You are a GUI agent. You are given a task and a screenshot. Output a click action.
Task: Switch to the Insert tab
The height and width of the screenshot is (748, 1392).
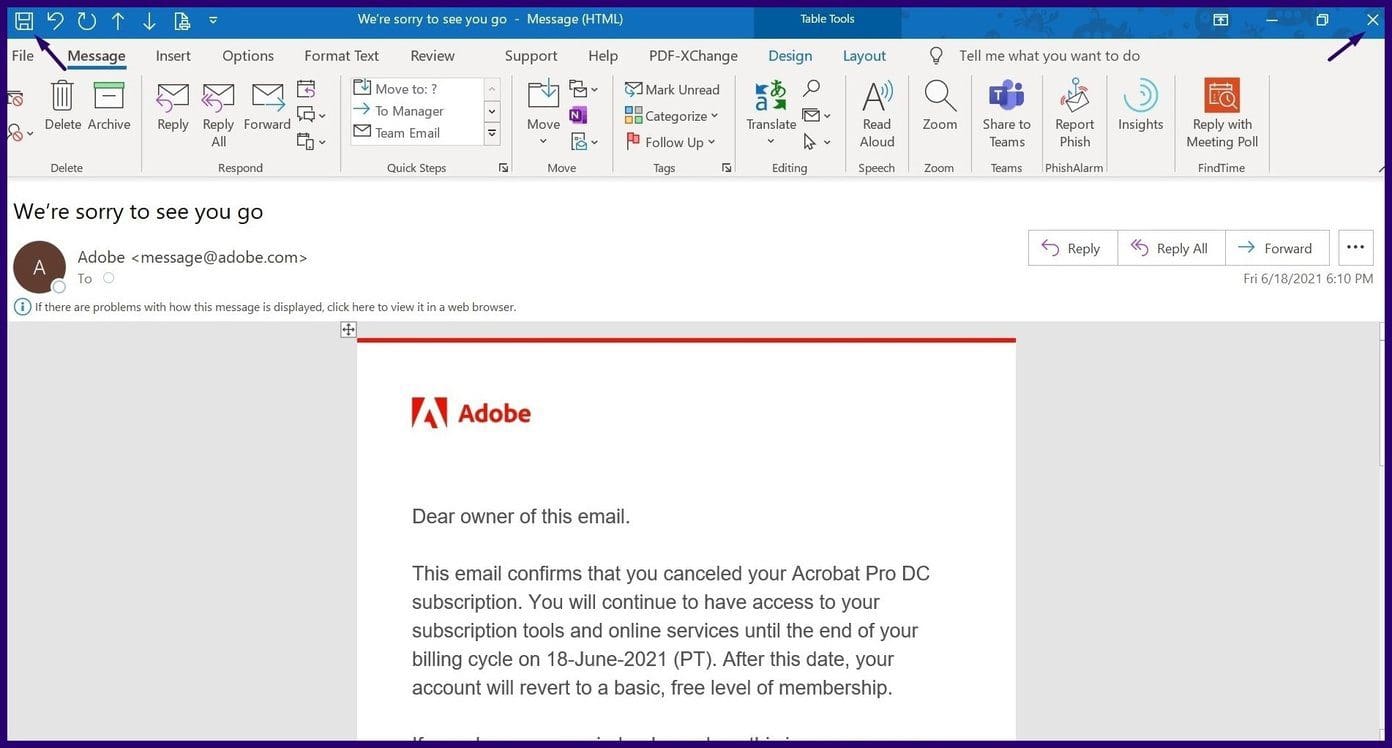point(173,56)
